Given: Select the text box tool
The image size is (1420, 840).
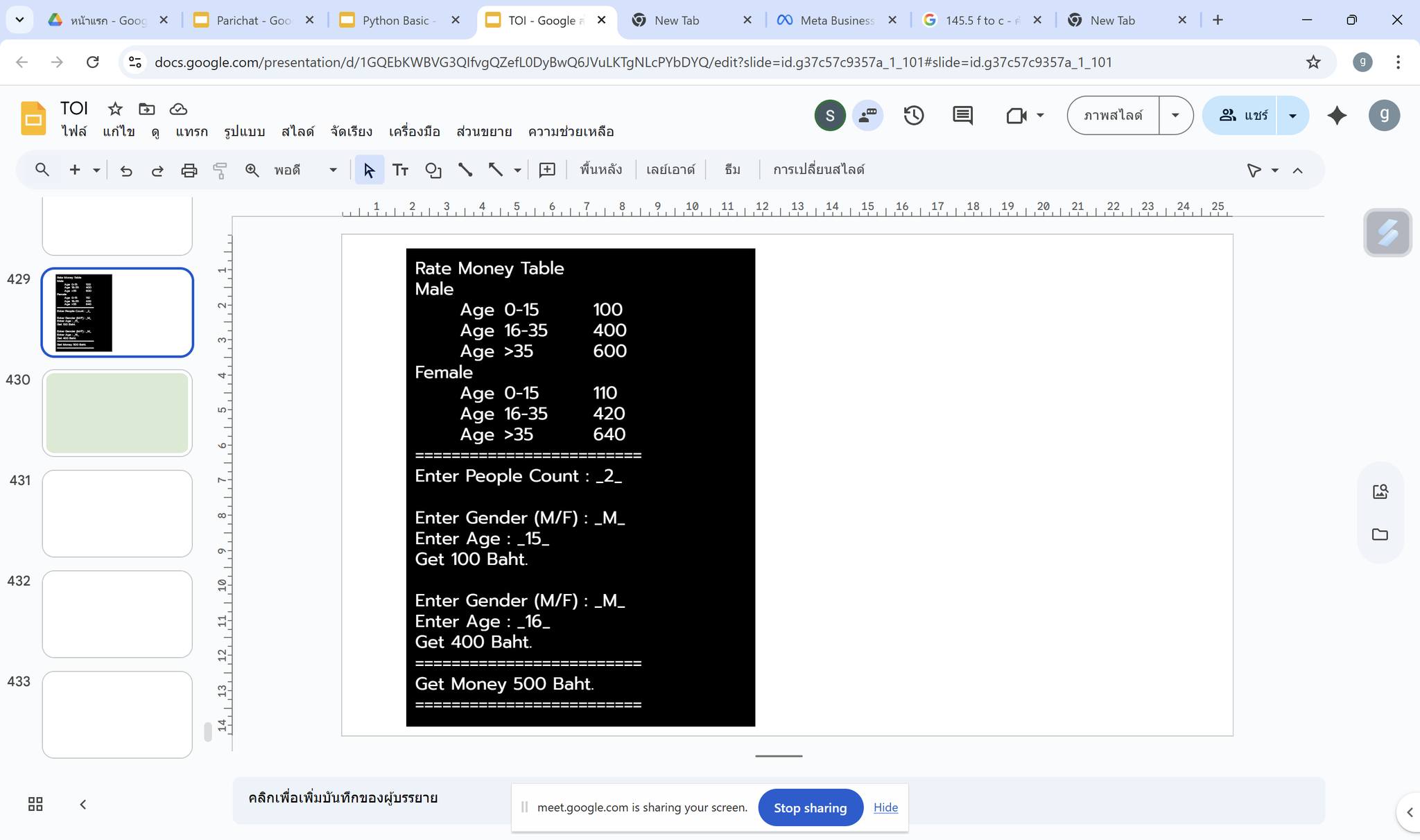Looking at the screenshot, I should (x=400, y=170).
